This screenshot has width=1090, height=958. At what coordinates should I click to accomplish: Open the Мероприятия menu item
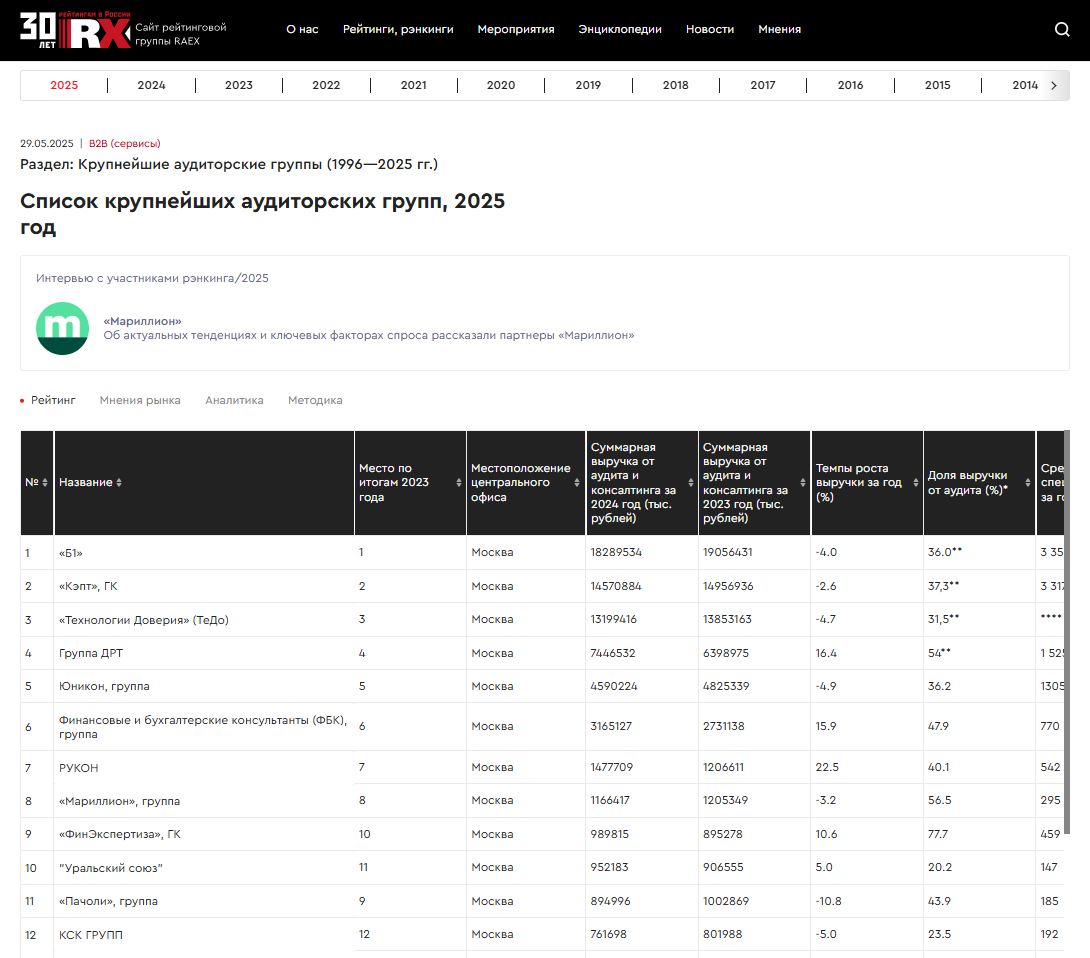pyautogui.click(x=516, y=29)
